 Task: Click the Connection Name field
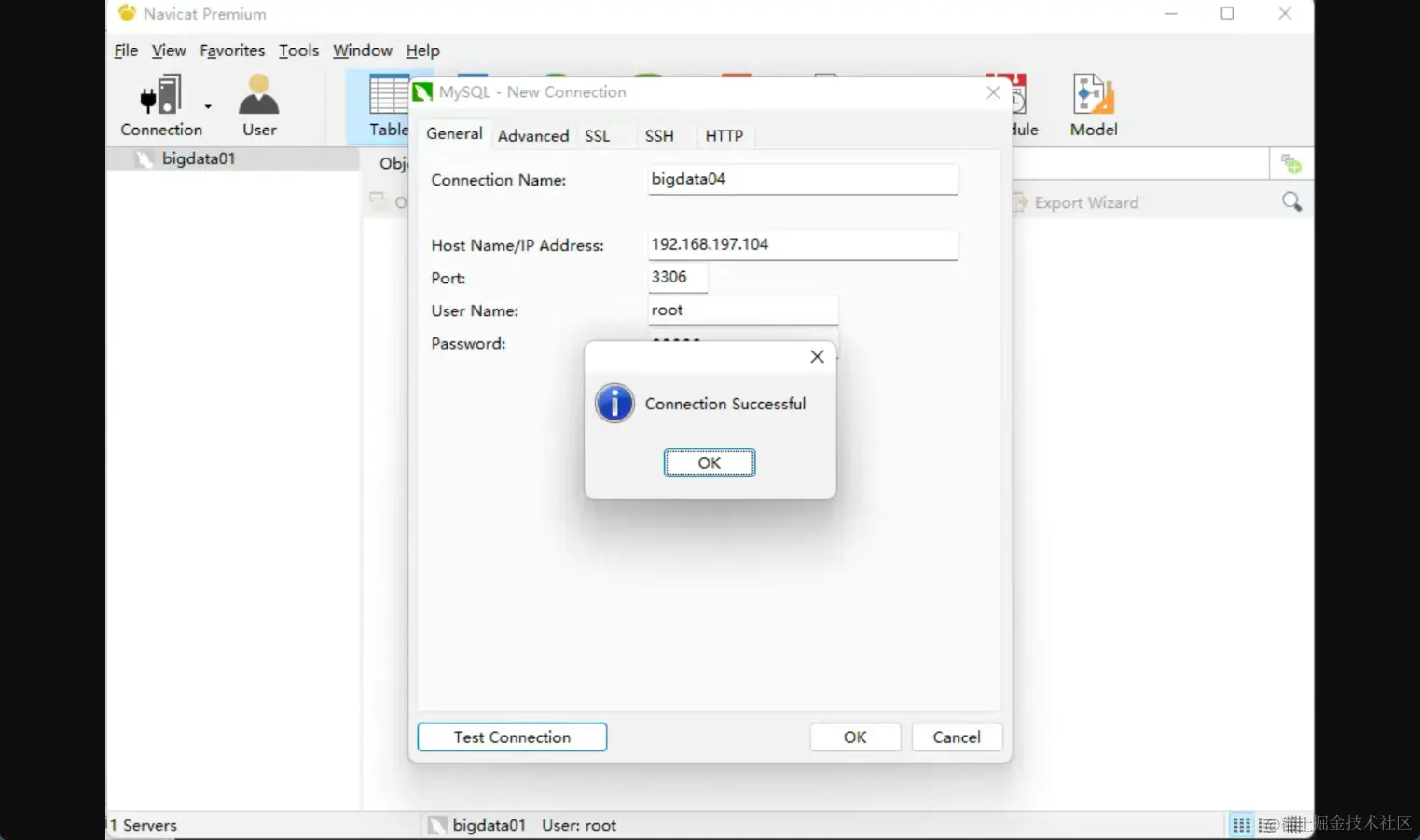[x=803, y=179]
